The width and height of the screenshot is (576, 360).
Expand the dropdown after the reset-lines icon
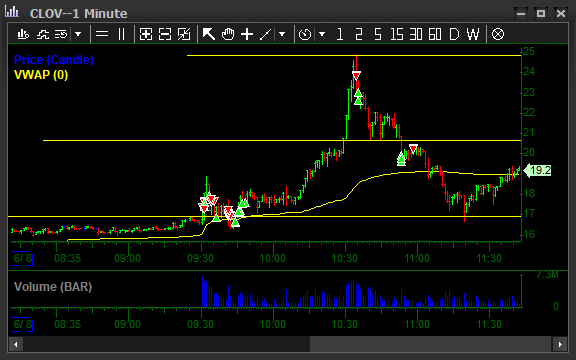pyautogui.click(x=78, y=34)
